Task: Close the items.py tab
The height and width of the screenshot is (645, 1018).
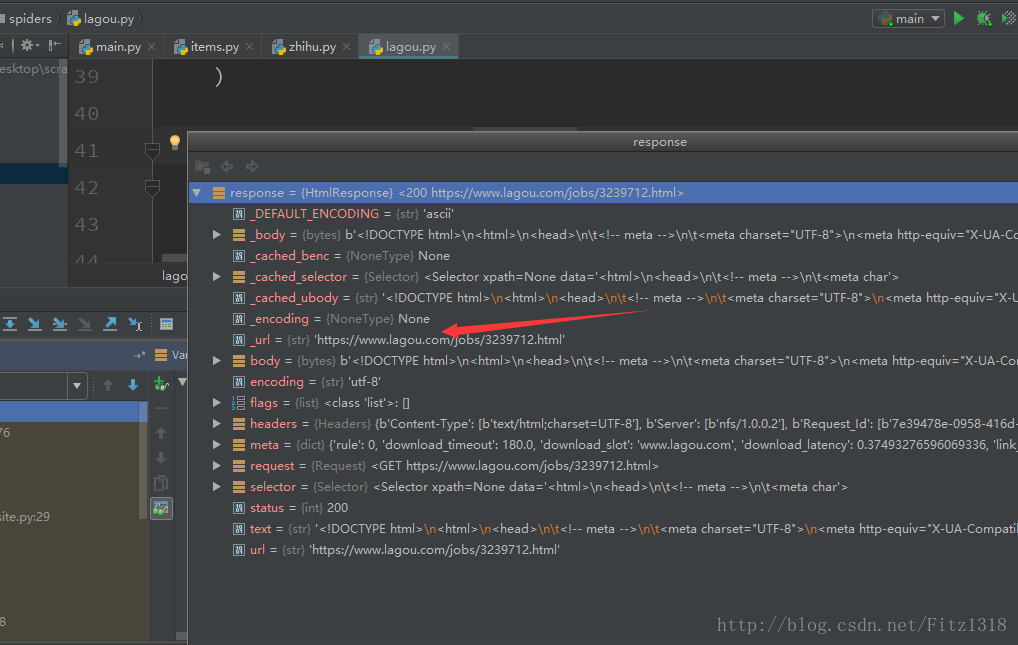Action: (249, 47)
